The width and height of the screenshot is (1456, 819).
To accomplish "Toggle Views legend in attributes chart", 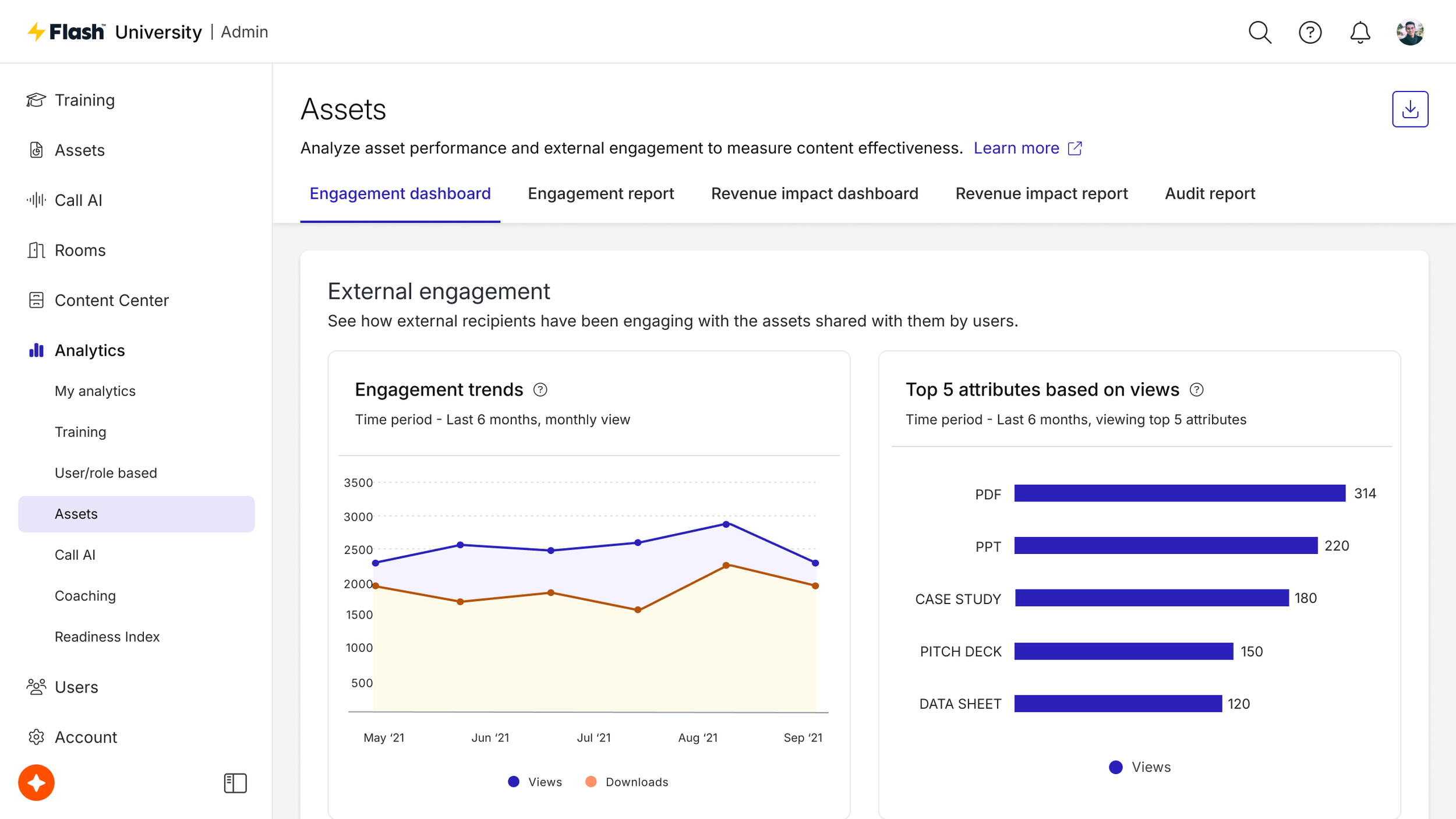I will click(1140, 767).
